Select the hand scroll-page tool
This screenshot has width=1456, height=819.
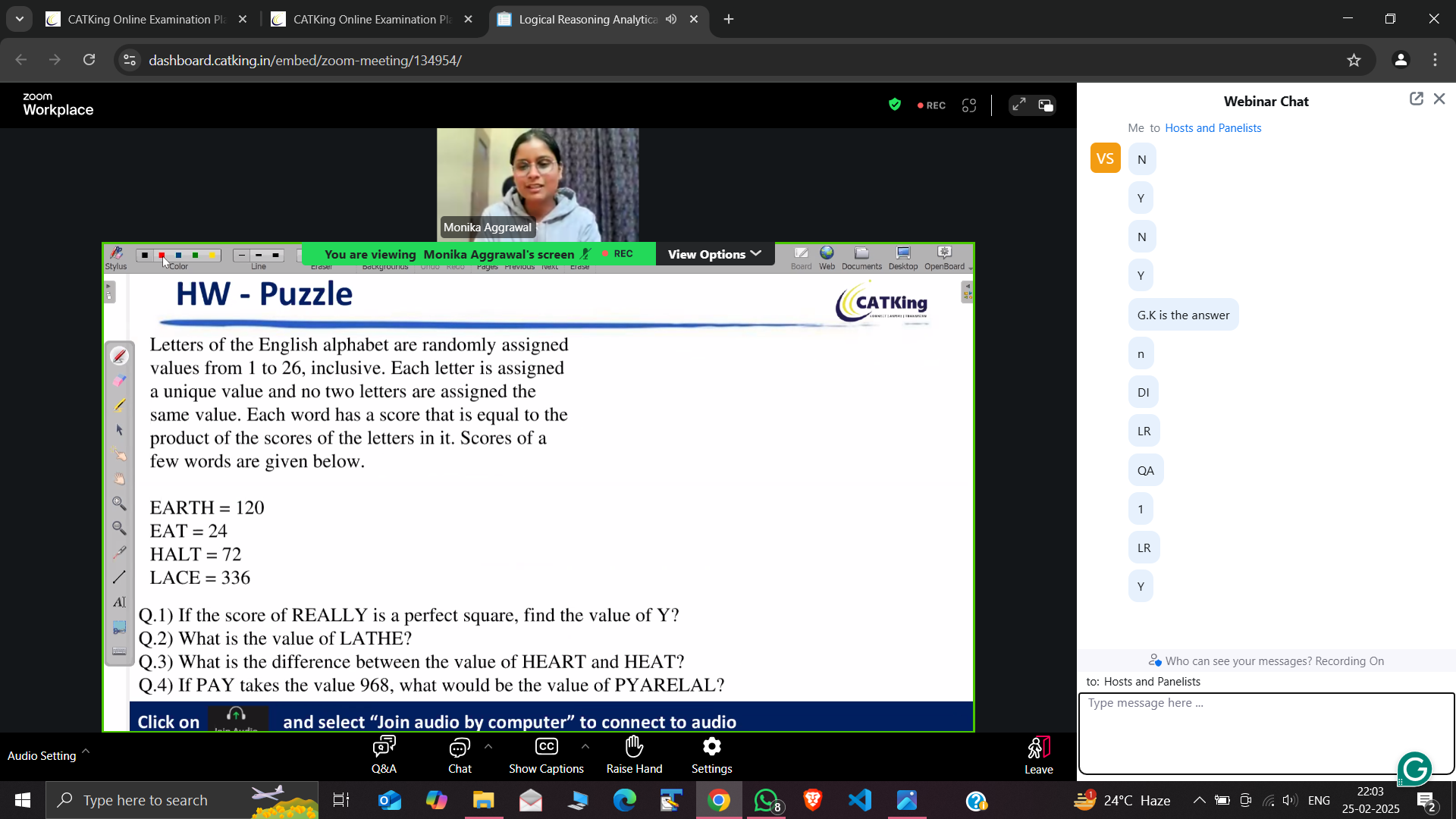[120, 479]
